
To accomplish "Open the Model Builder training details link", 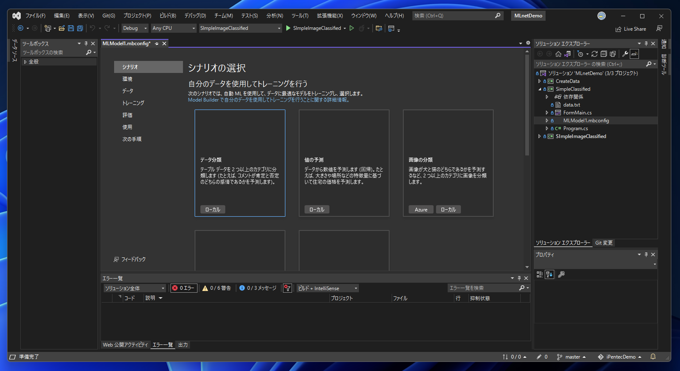I will pos(268,100).
